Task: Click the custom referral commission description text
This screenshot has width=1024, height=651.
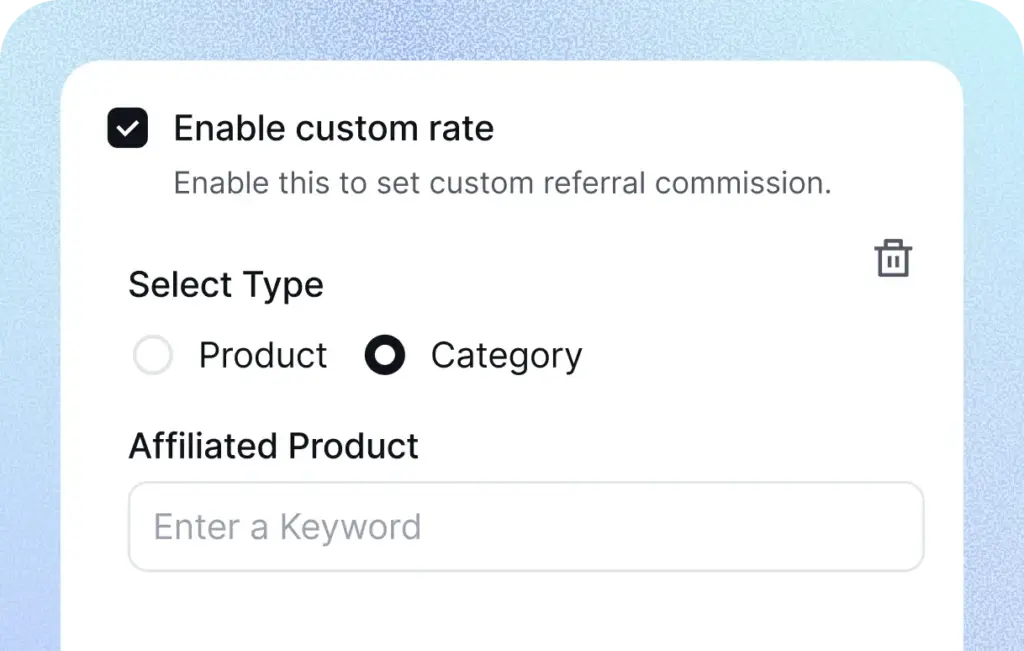Action: [502, 183]
